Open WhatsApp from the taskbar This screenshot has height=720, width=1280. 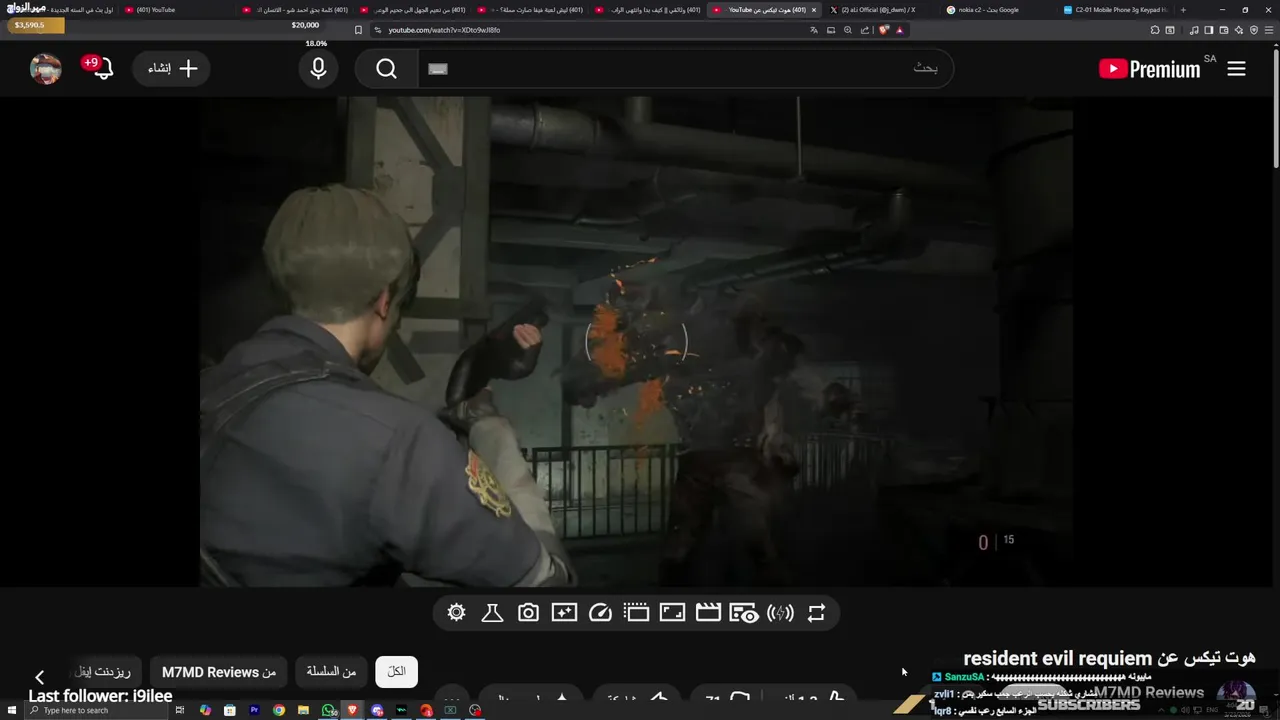[328, 710]
